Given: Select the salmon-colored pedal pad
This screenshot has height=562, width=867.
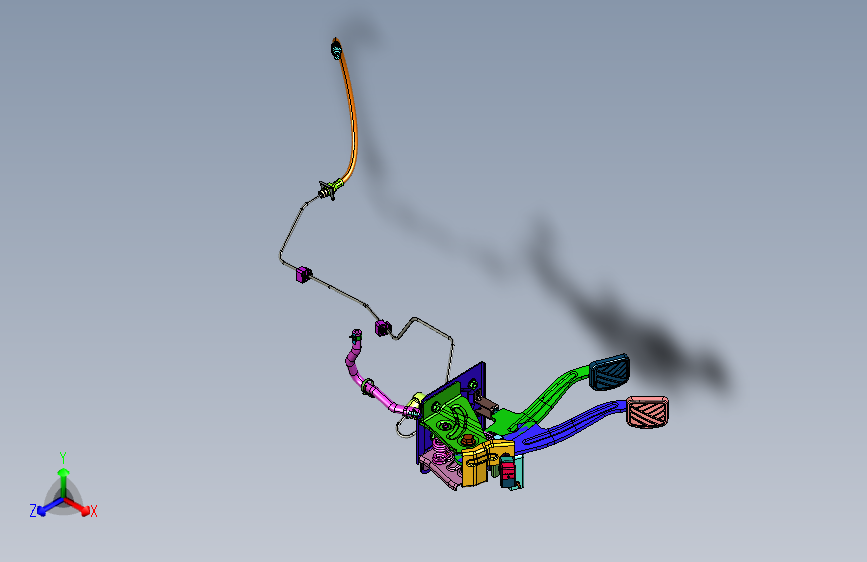Looking at the screenshot, I should point(647,412).
